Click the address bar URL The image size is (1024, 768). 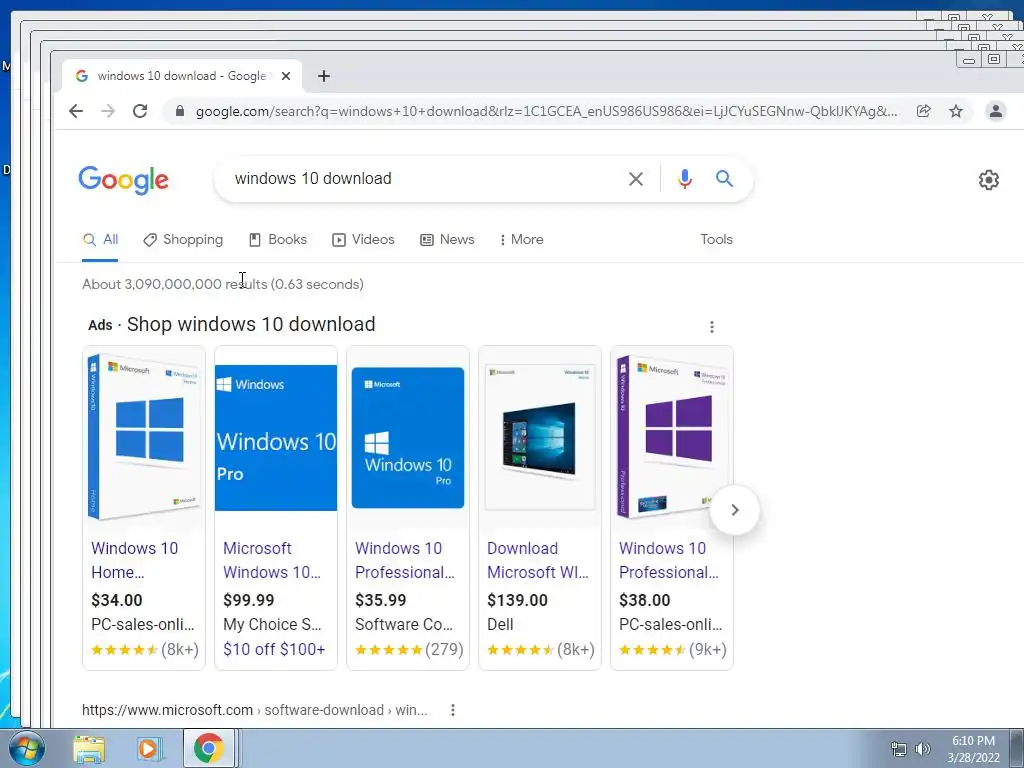click(546, 111)
